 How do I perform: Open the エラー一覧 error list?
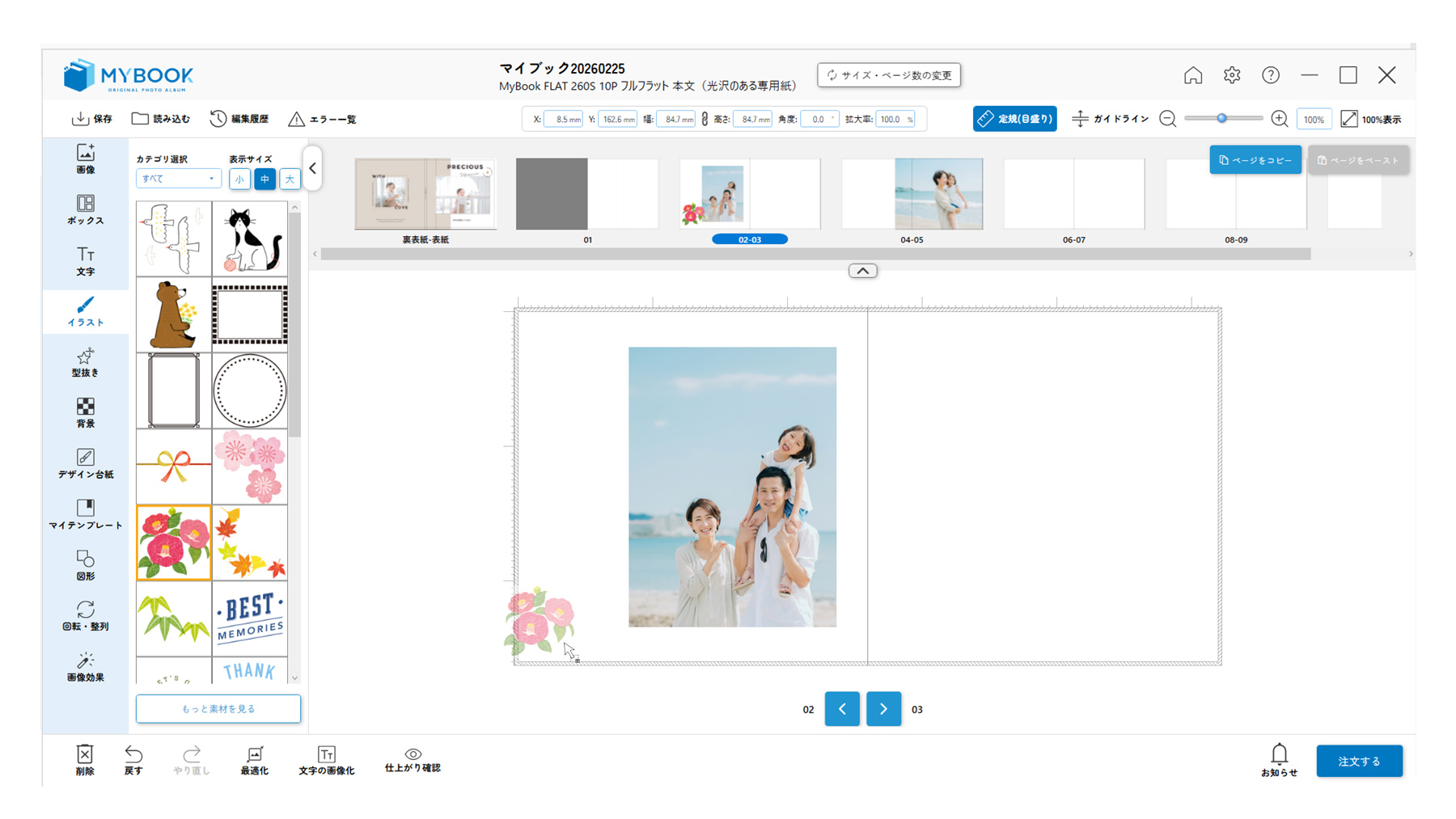point(322,119)
